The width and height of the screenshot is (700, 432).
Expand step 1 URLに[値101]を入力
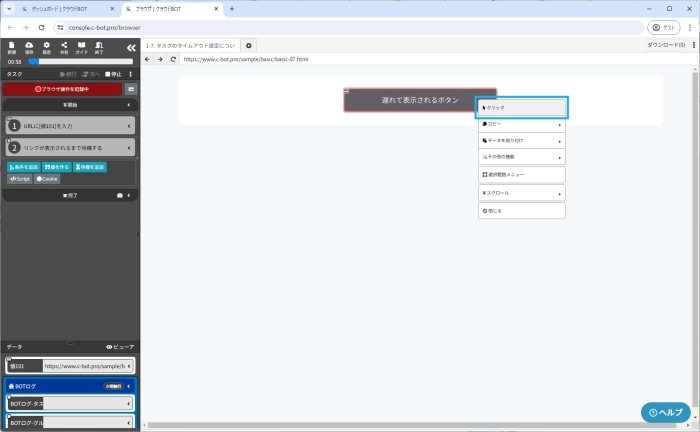coord(130,126)
